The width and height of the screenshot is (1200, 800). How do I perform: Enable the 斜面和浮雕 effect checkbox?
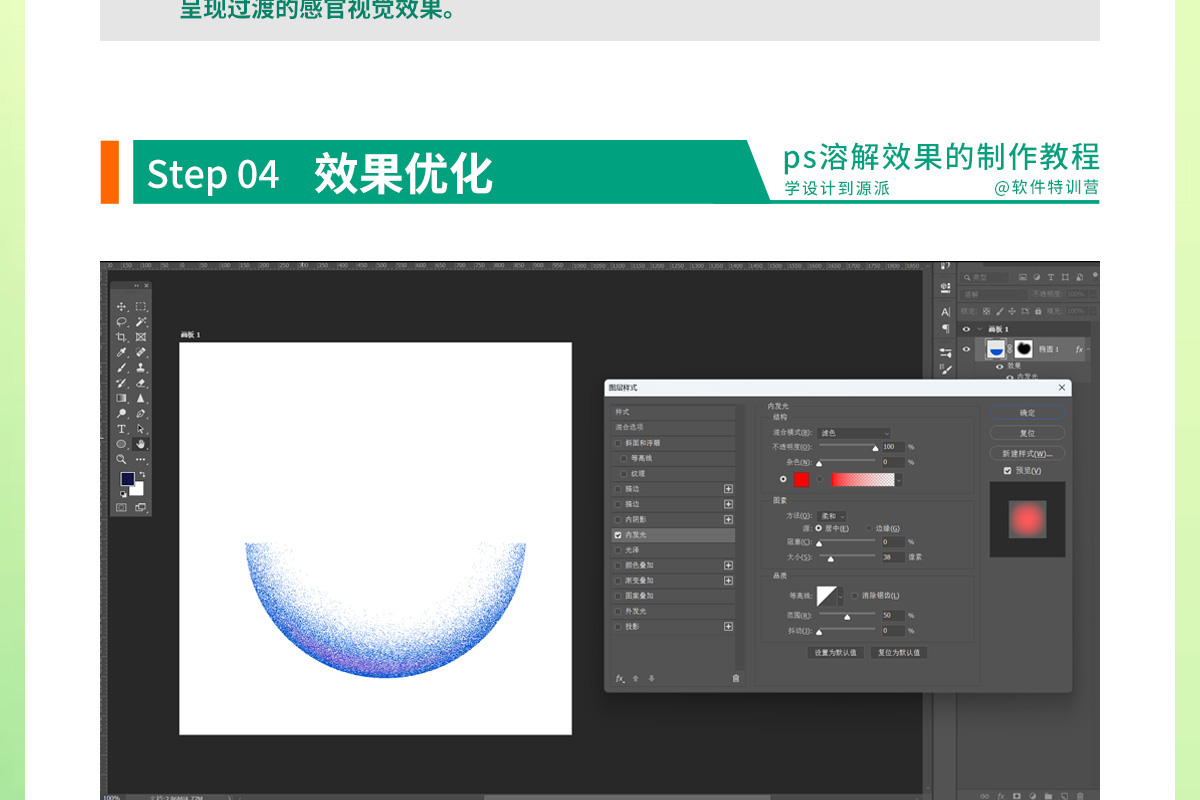(x=618, y=443)
